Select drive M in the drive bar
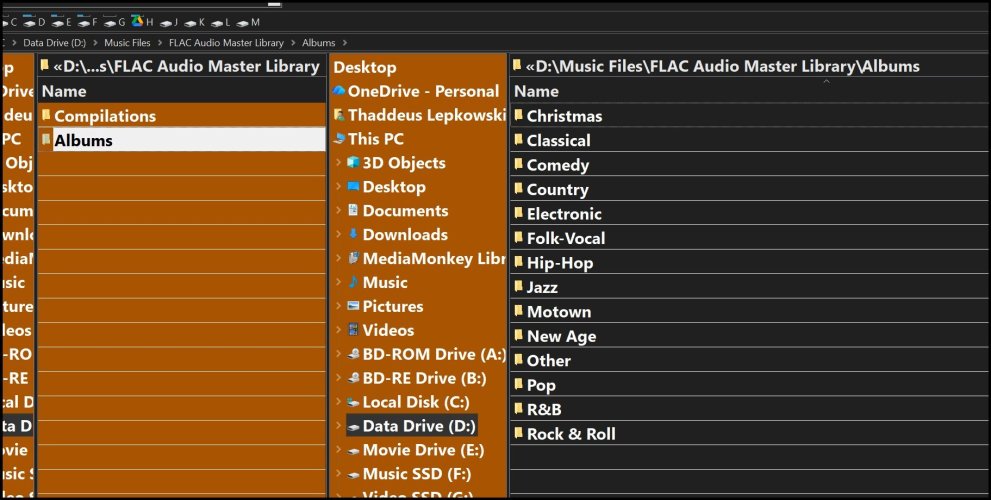Screen dimensions: 991x500 tap(248, 23)
